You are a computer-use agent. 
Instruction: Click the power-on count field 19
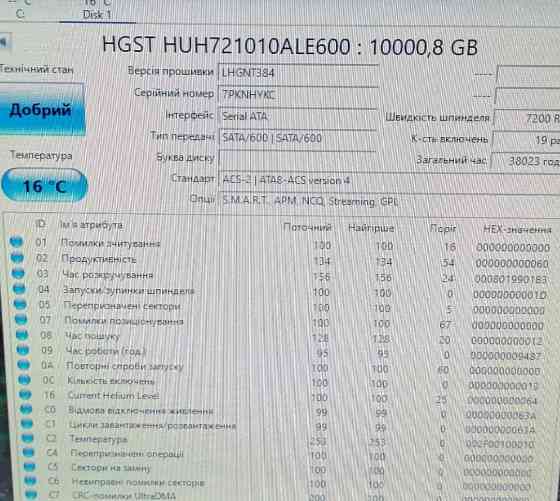pos(526,140)
